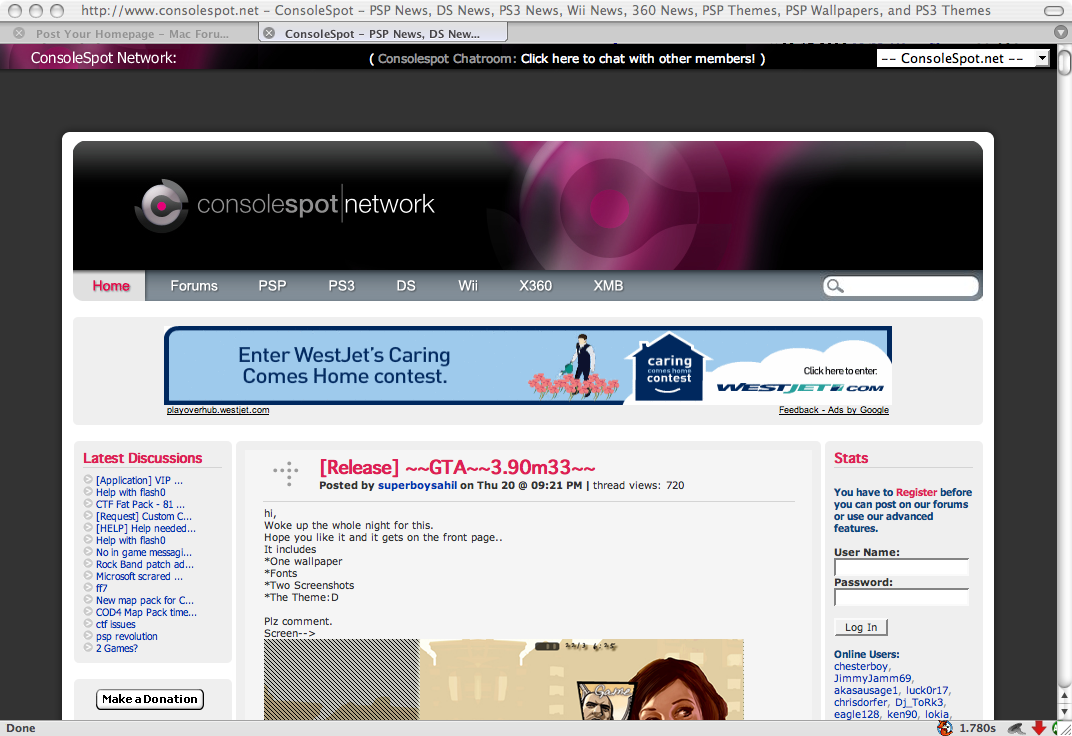The image size is (1072, 736).
Task: Open the Rock Band patch ad... discussion
Action: 144,564
